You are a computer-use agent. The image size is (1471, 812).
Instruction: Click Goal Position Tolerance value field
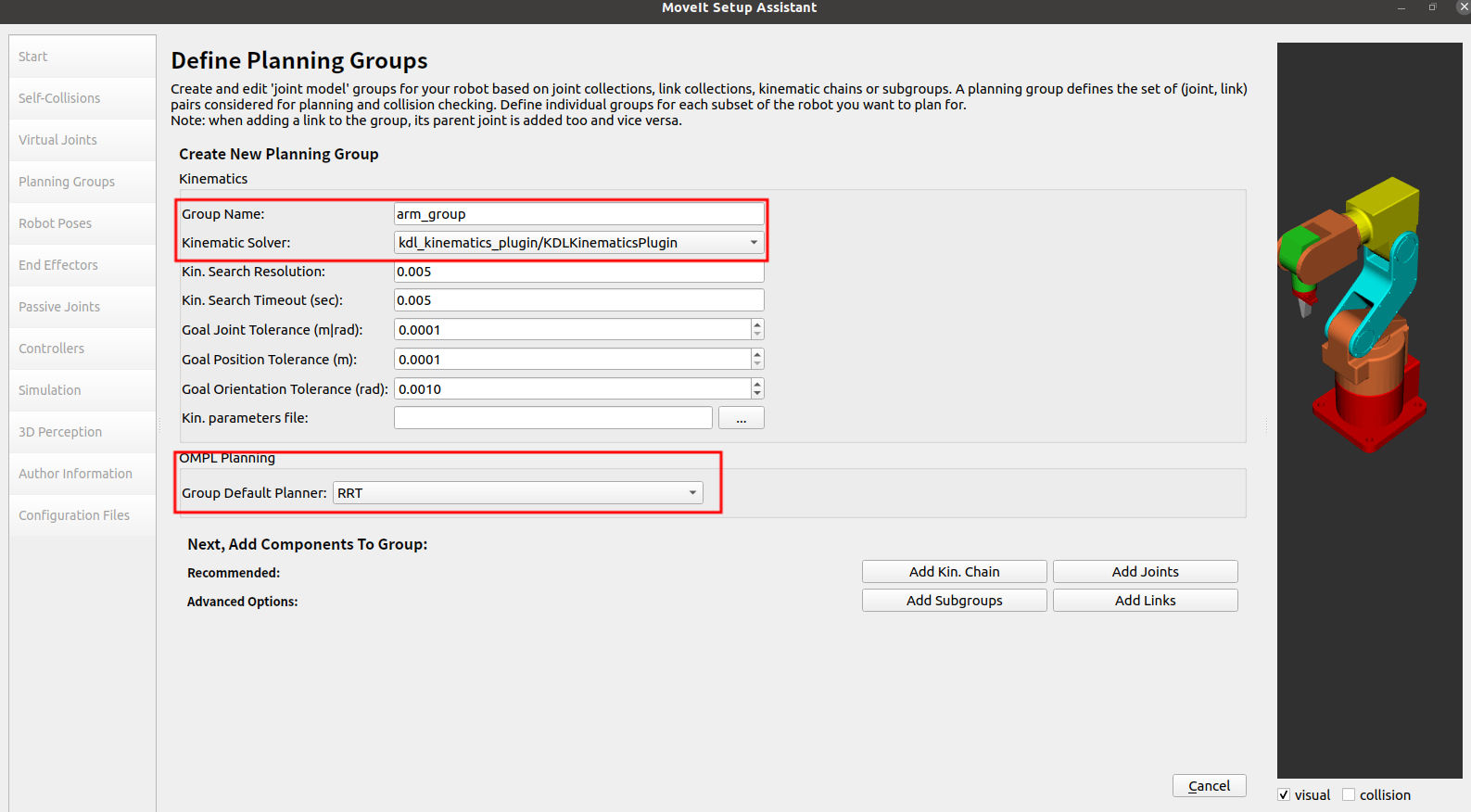[572, 360]
